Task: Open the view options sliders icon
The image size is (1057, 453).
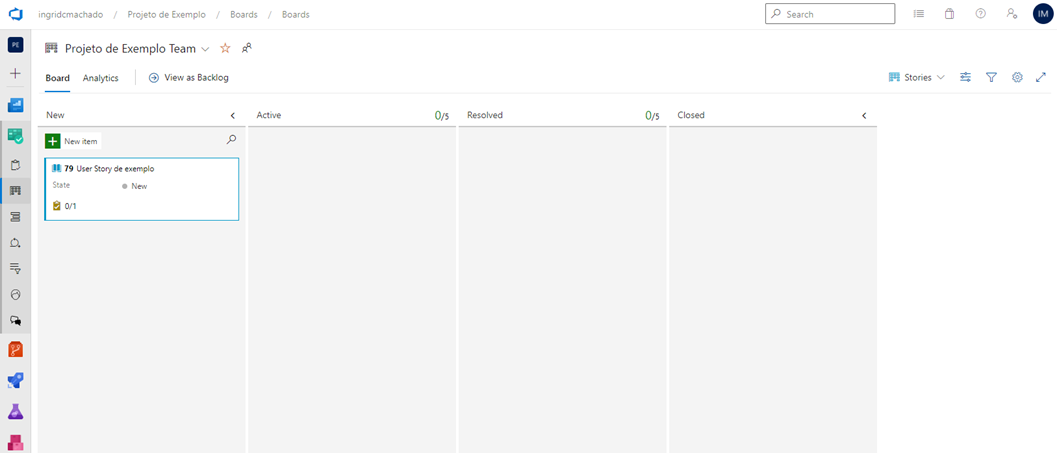Action: (x=966, y=78)
